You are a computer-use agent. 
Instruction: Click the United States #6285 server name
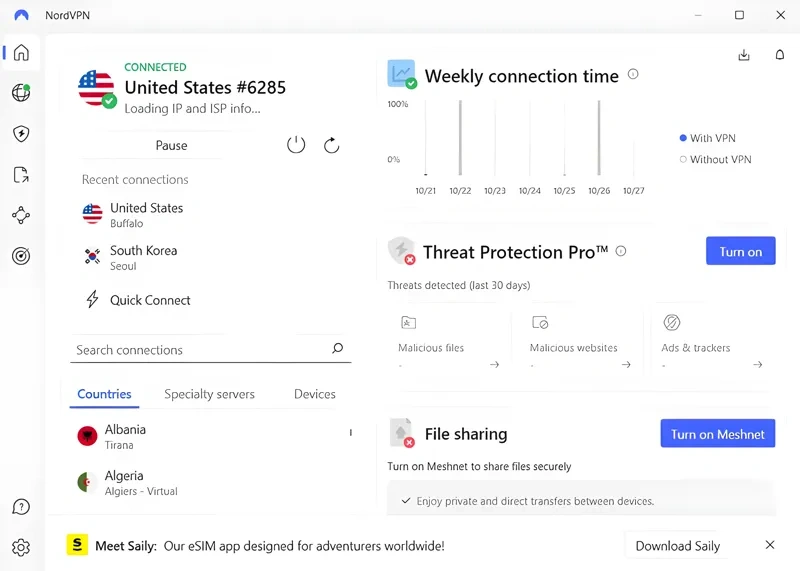pos(205,88)
